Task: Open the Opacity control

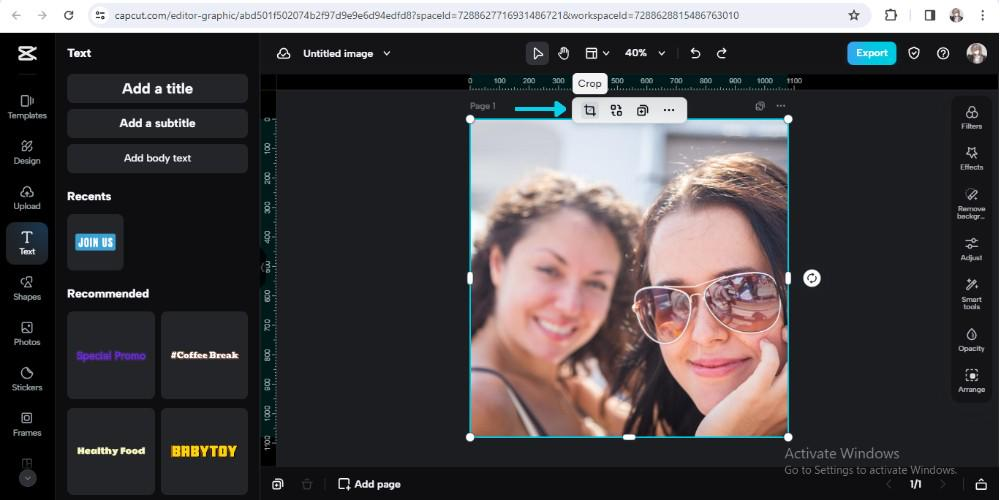Action: [971, 340]
